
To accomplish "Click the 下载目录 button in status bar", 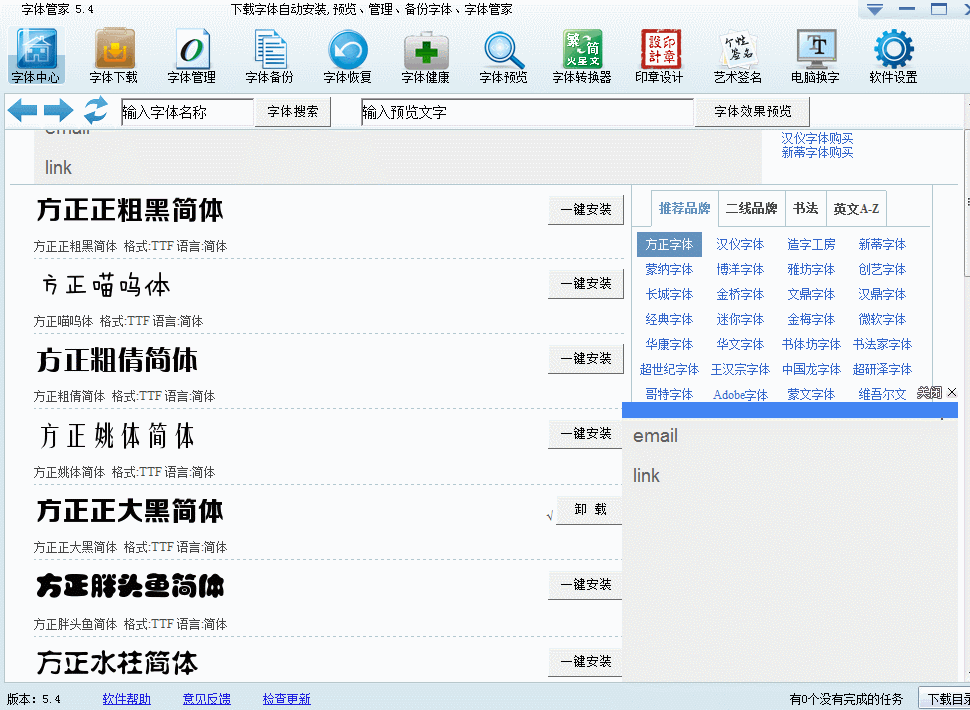I will point(944,699).
